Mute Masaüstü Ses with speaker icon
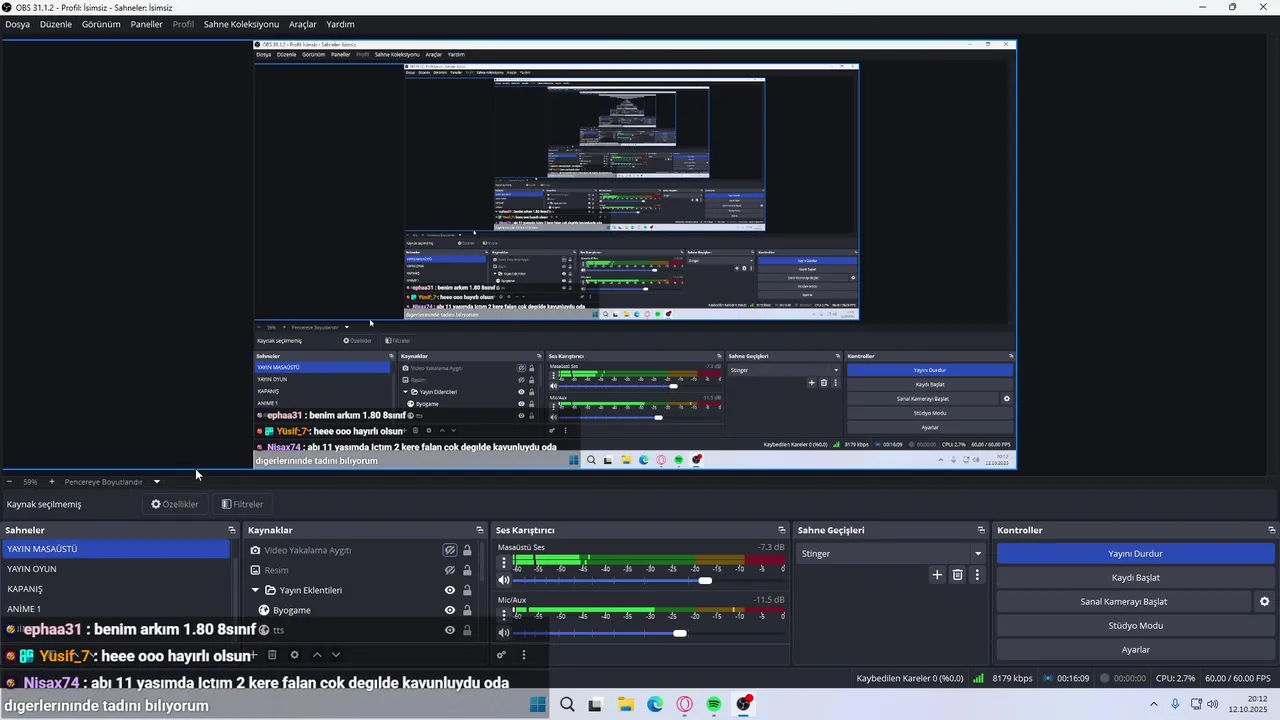Image resolution: width=1280 pixels, height=720 pixels. [x=504, y=580]
